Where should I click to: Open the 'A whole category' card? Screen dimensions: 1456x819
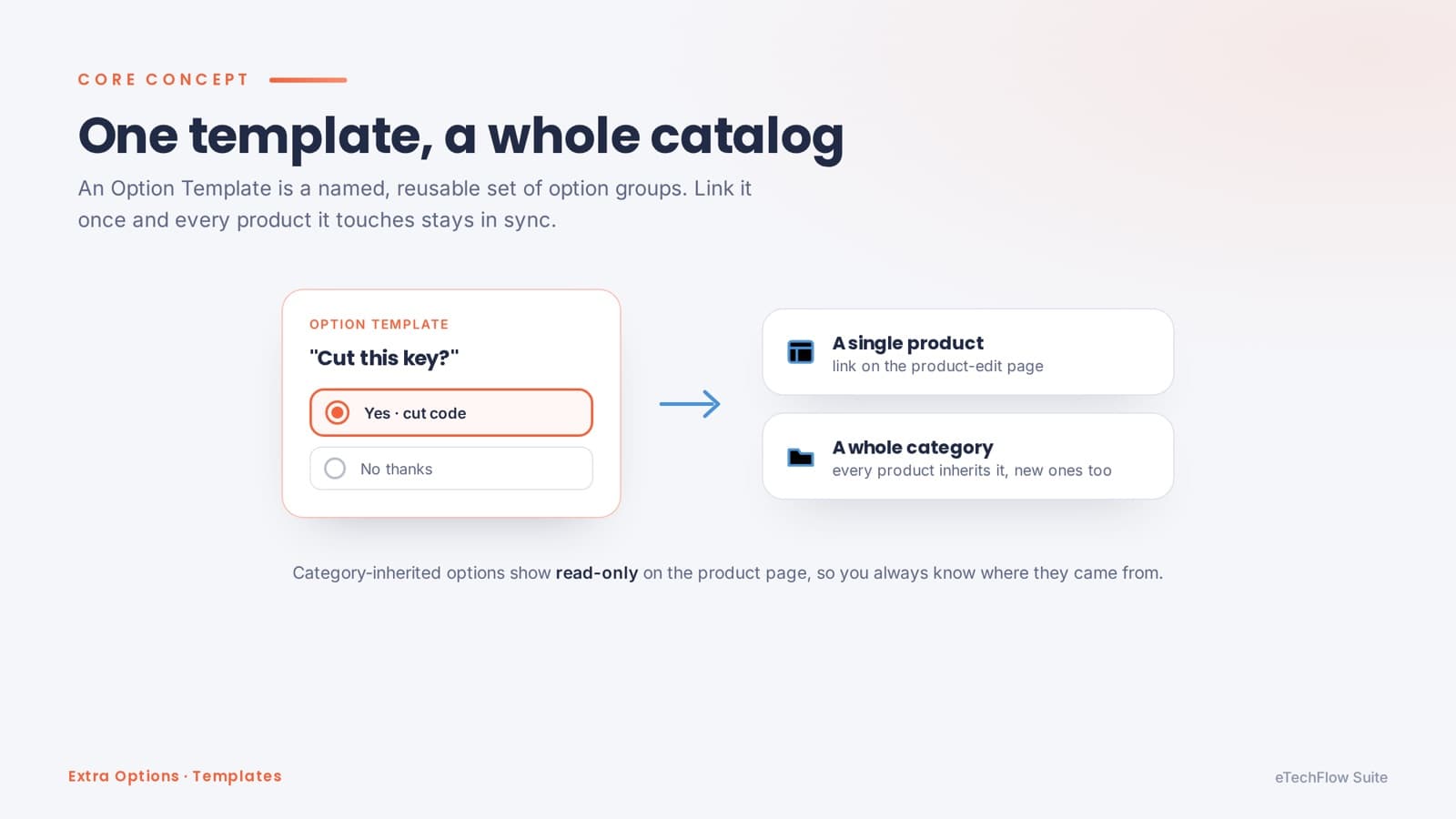(x=968, y=457)
